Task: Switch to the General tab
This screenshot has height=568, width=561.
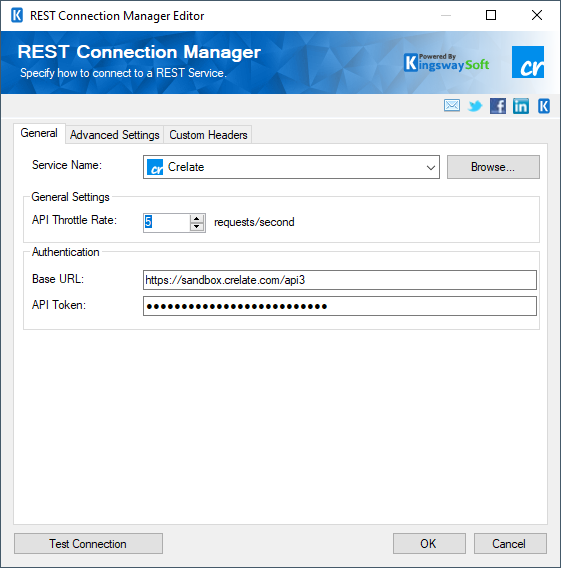Action: click(39, 133)
